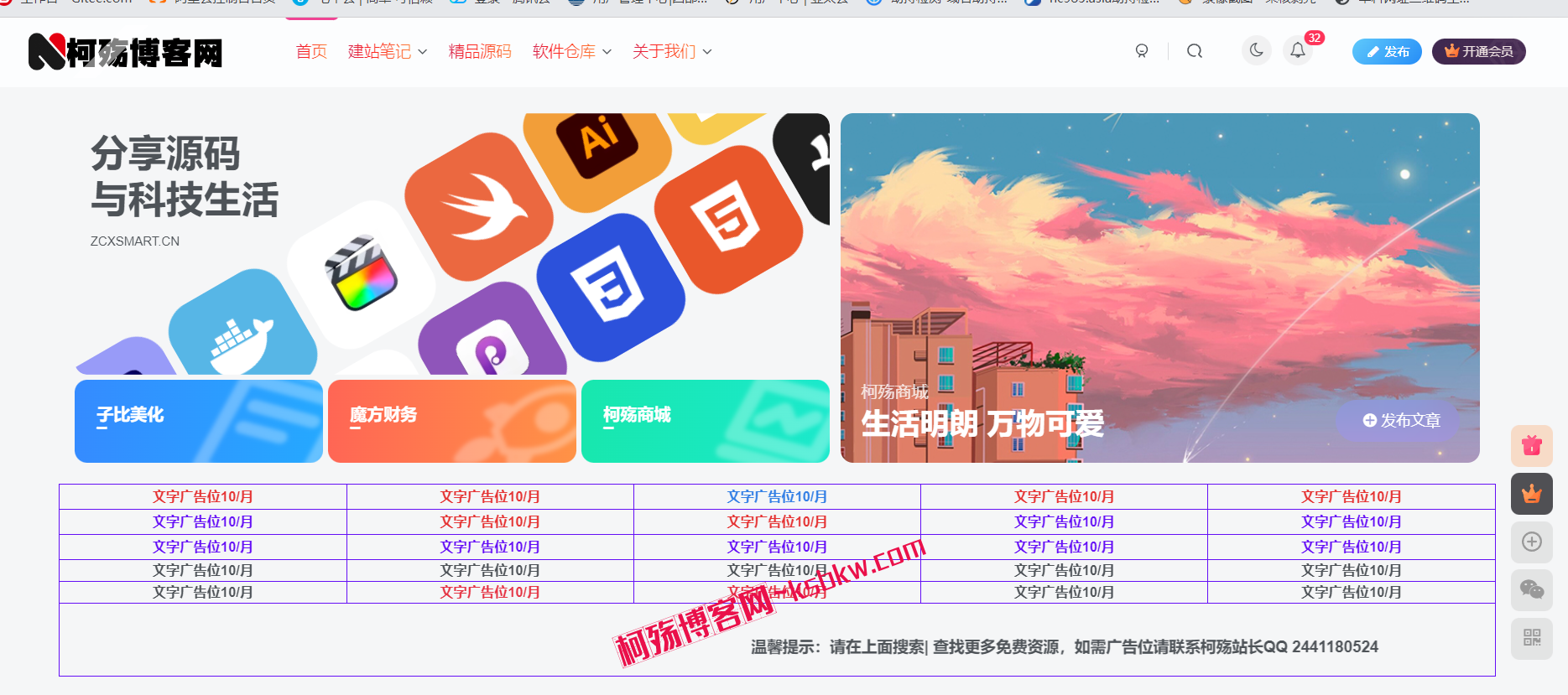This screenshot has height=695, width=1568.
Task: Click the gift icon in right sidebar
Action: [1532, 446]
